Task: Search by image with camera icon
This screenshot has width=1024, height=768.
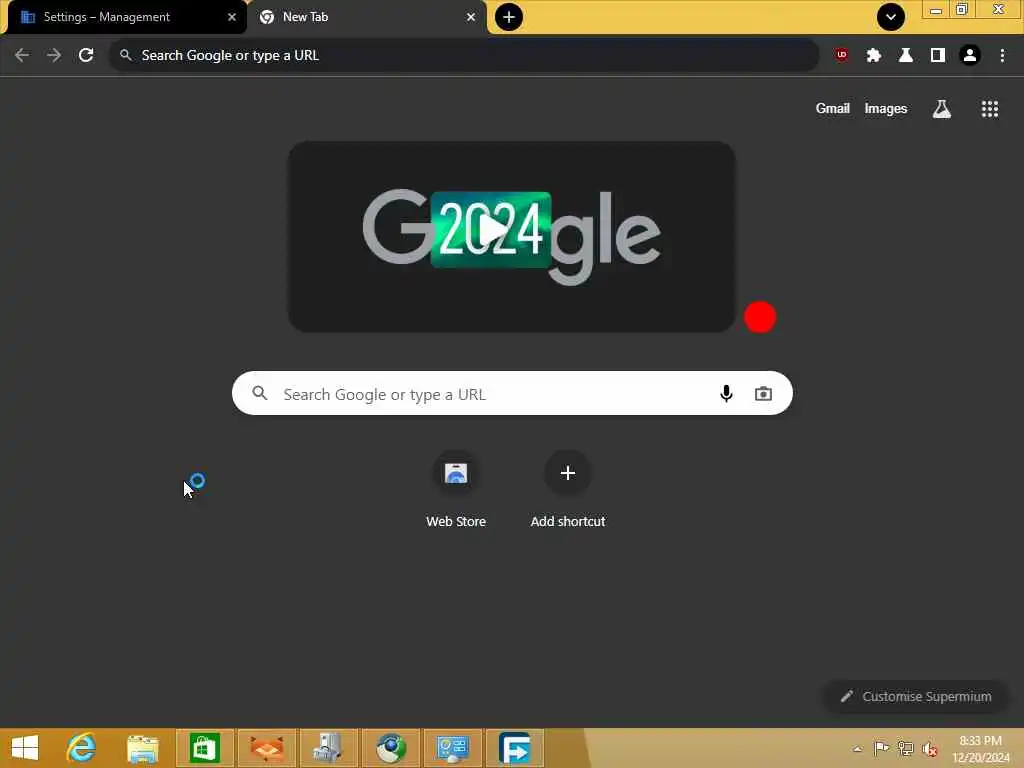Action: [763, 393]
